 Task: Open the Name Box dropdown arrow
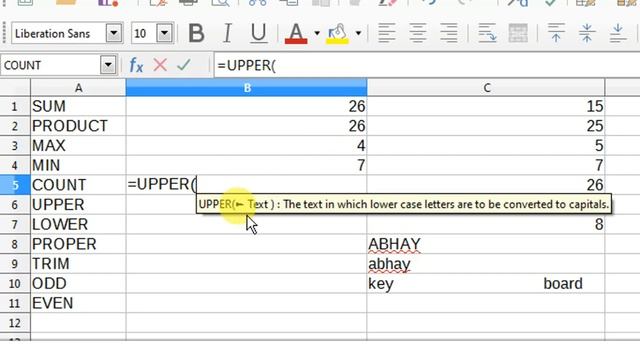(x=108, y=65)
